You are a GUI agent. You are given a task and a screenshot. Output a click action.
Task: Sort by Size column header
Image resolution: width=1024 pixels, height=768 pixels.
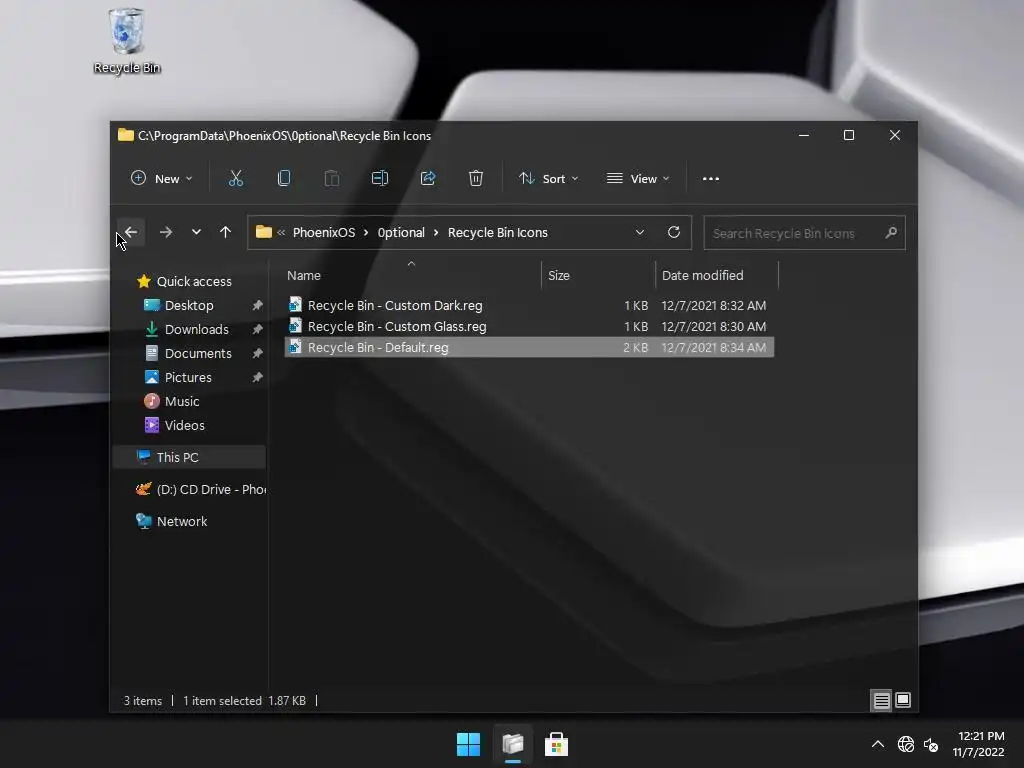pyautogui.click(x=598, y=275)
